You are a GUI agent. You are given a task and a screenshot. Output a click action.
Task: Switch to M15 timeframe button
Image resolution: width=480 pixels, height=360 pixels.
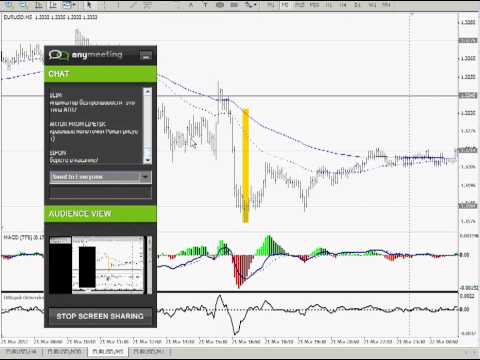(299, 5)
